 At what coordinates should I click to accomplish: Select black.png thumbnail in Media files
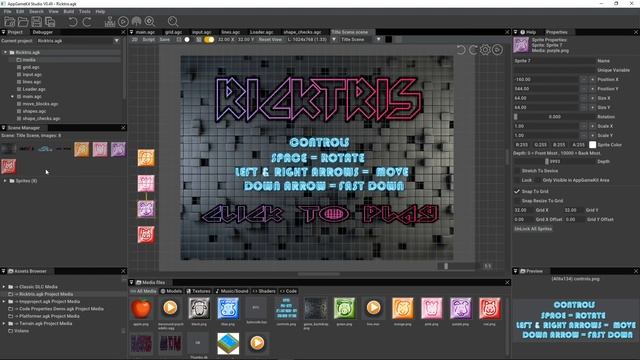click(x=199, y=308)
